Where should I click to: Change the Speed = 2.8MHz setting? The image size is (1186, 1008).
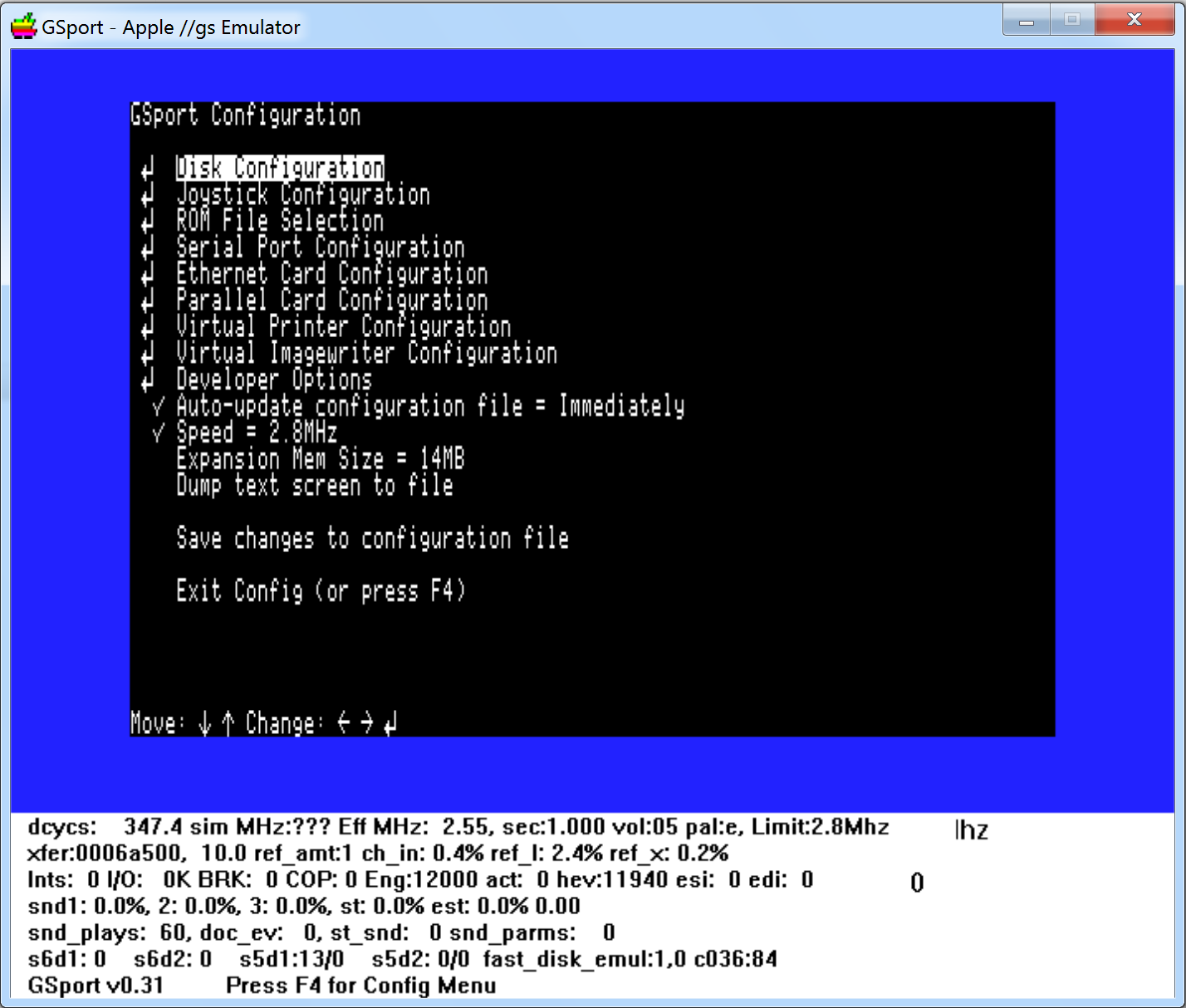point(257,433)
